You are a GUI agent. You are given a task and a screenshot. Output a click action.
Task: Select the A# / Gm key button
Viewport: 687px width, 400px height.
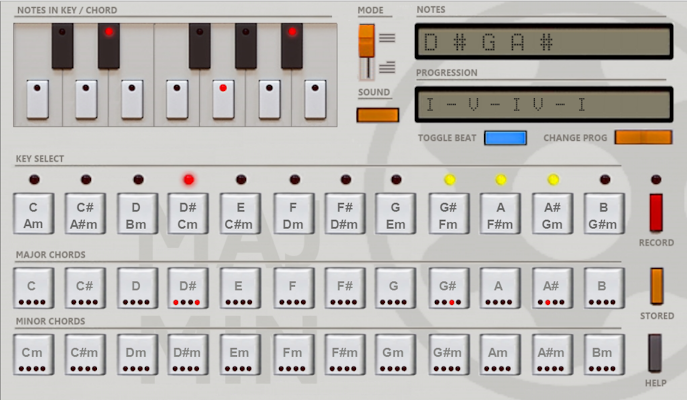pos(552,214)
